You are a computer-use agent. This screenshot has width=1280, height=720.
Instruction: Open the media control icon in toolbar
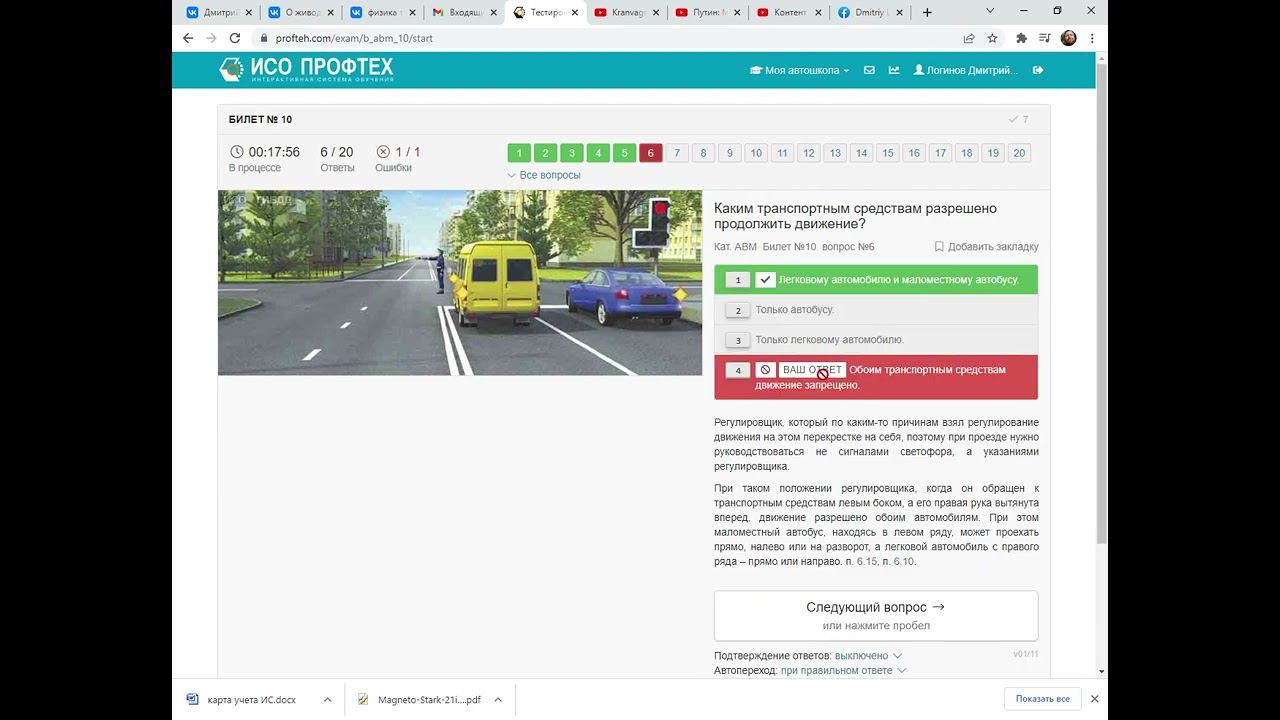click(x=1044, y=38)
